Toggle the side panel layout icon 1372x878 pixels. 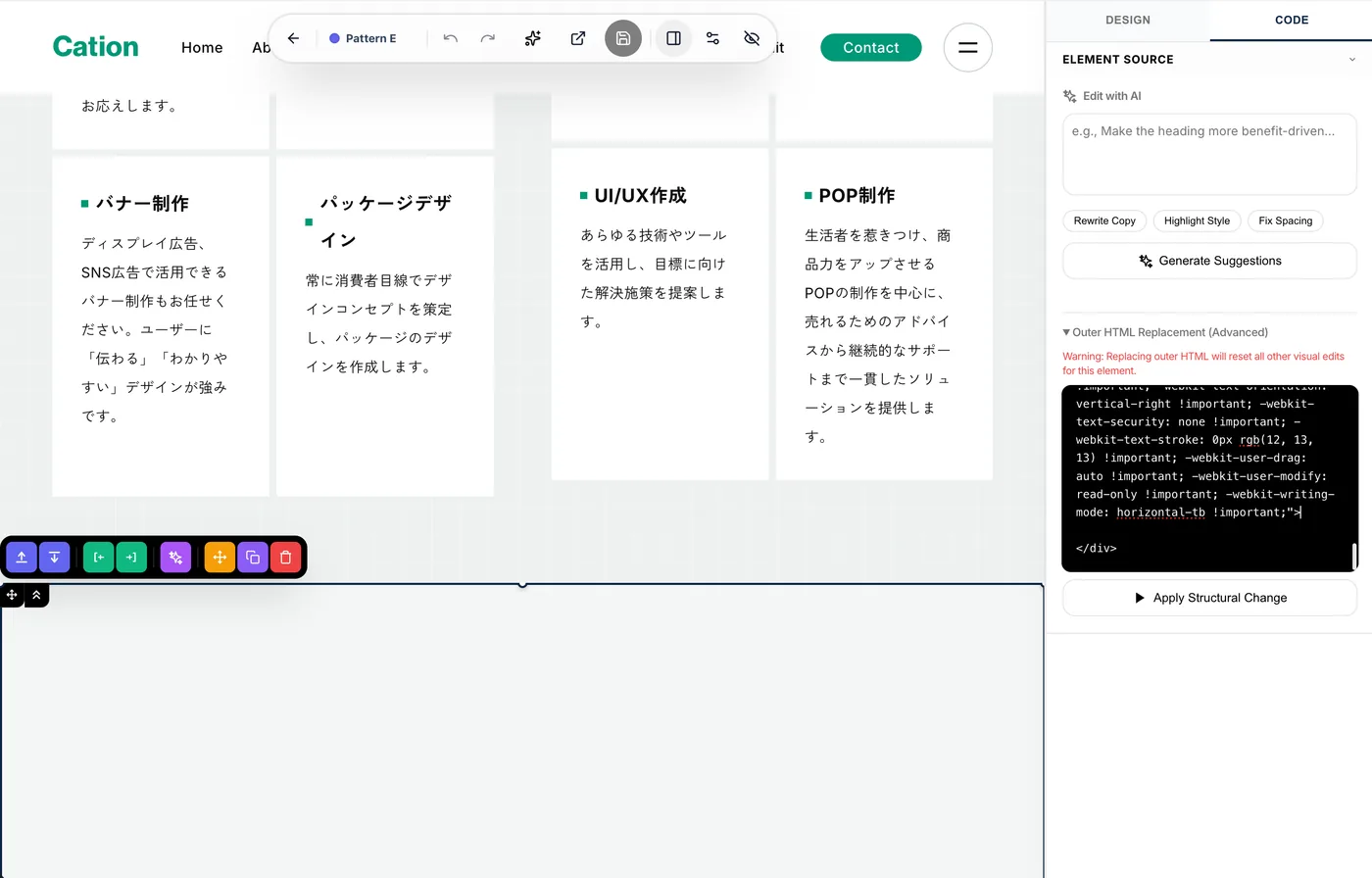click(674, 38)
